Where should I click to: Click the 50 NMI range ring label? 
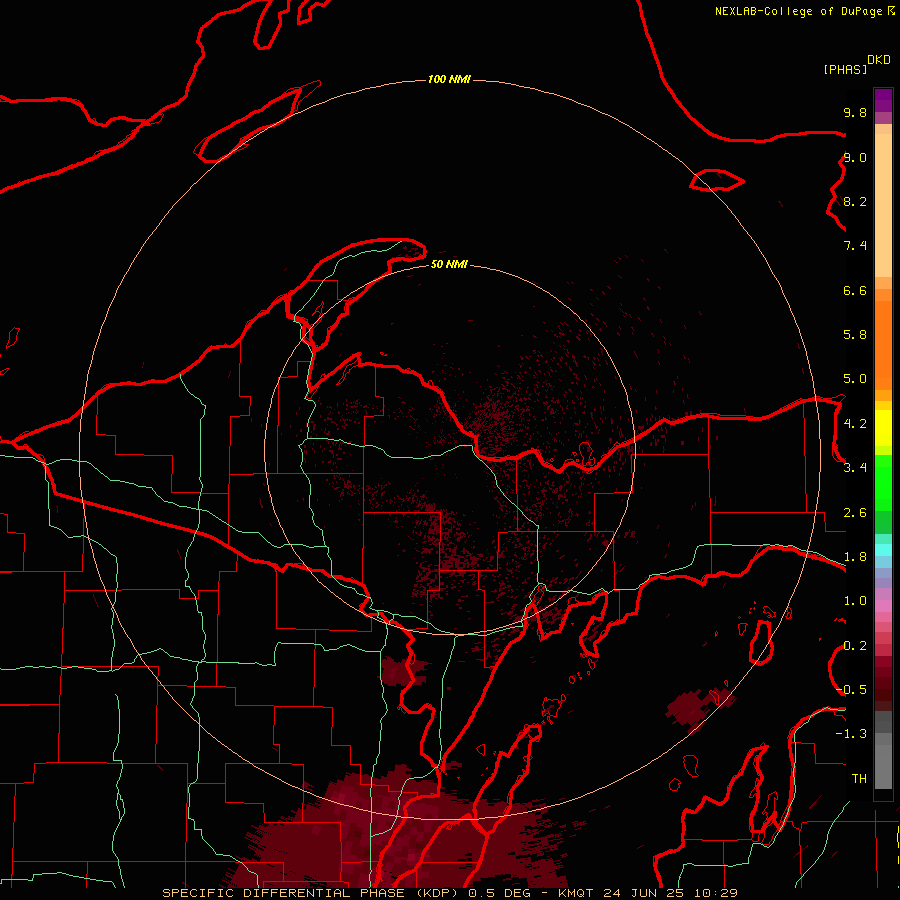[x=449, y=264]
